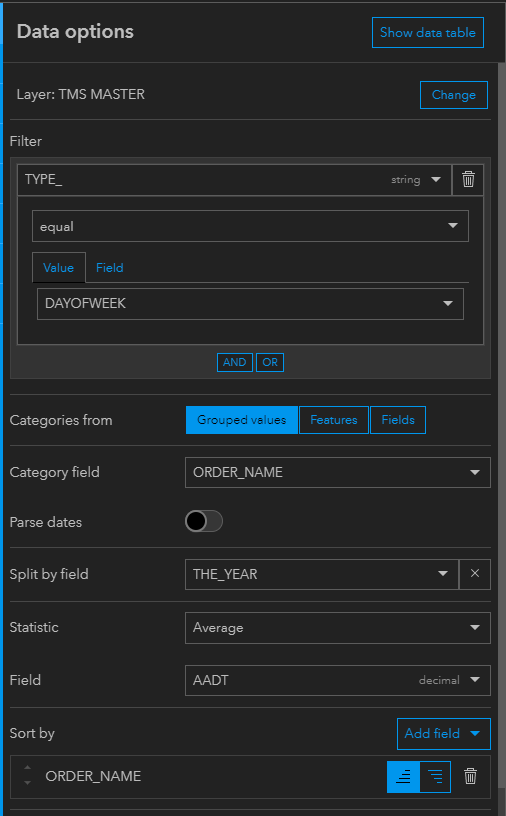Remove the ORDER_NAME sort field
Viewport: 506px width, 816px height.
pos(470,776)
